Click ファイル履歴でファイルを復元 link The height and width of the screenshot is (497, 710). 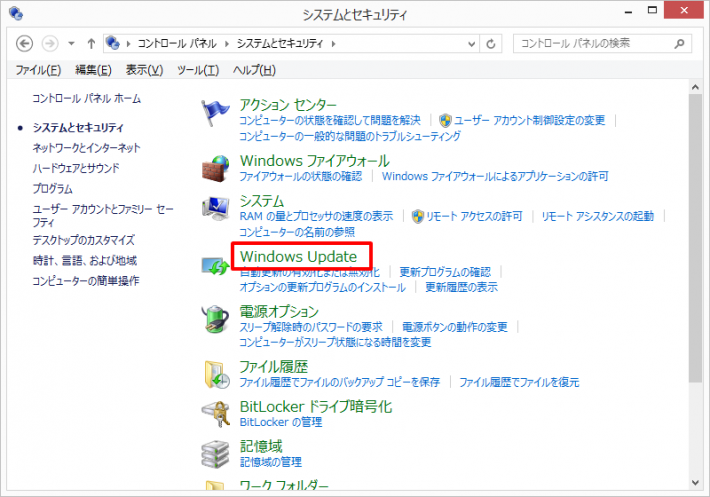519,382
